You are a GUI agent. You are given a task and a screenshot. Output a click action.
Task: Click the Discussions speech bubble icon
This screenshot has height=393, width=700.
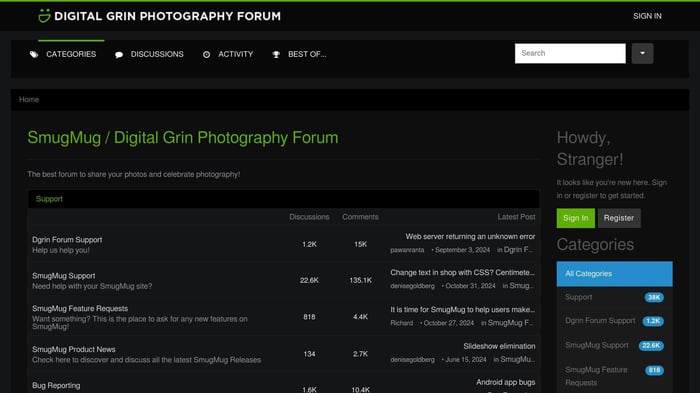tap(119, 55)
